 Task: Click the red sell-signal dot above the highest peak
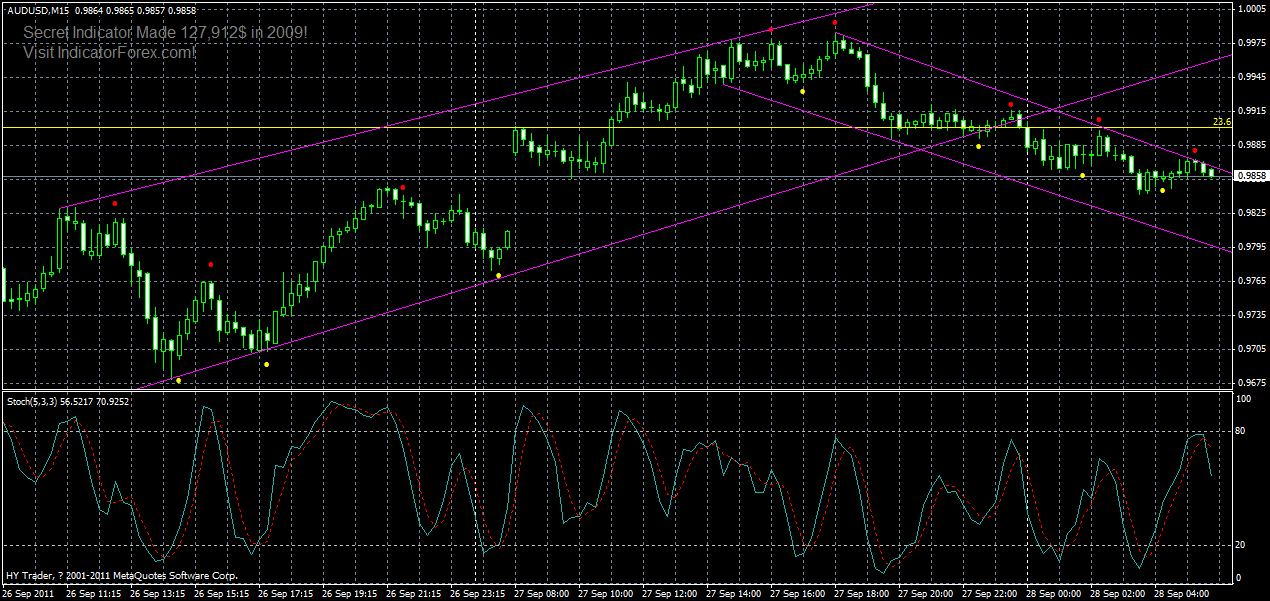tap(835, 22)
